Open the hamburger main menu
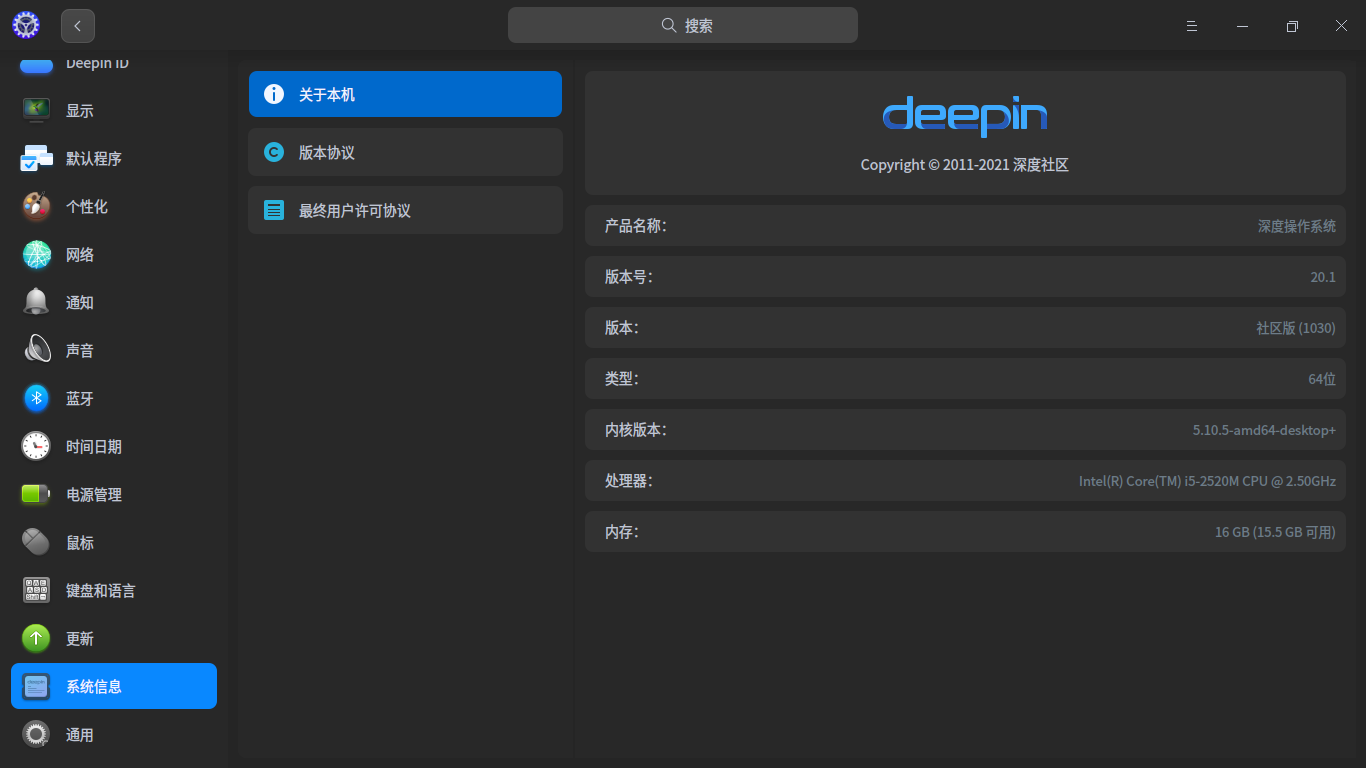Image resolution: width=1366 pixels, height=768 pixels. point(1192,26)
